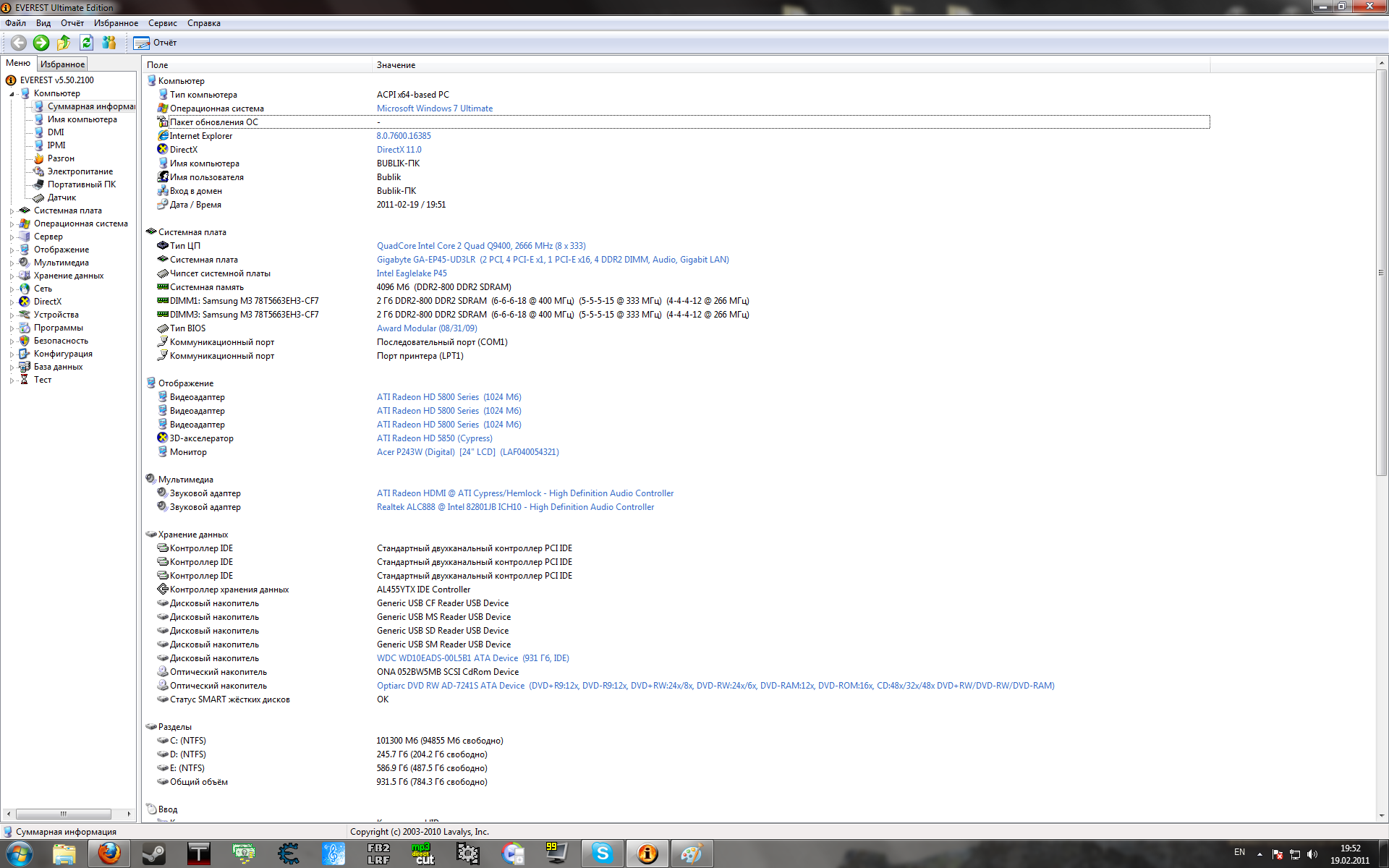Expand the Хранение данных tree node
The width and height of the screenshot is (1389, 868).
pyautogui.click(x=12, y=276)
